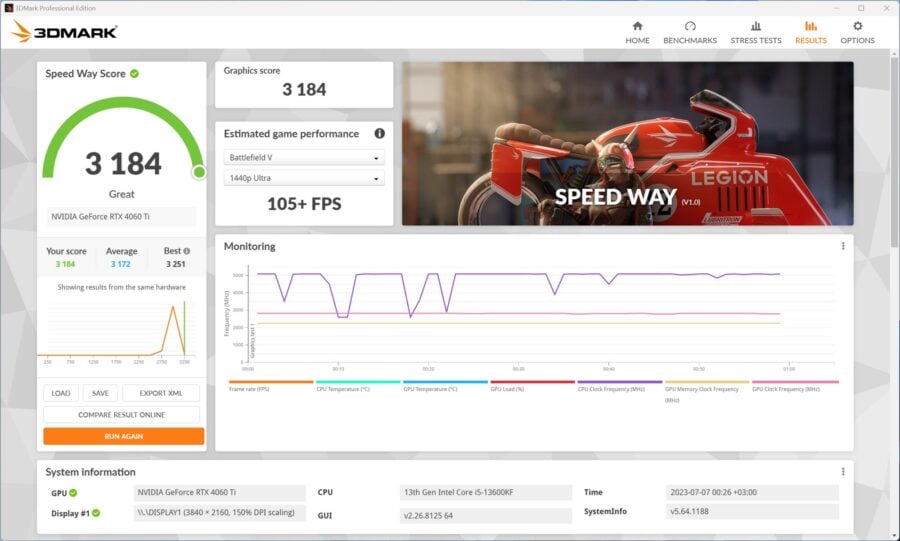The height and width of the screenshot is (541, 900).
Task: Click the 'Showing results from the same hardware' text
Action: [x=122, y=287]
